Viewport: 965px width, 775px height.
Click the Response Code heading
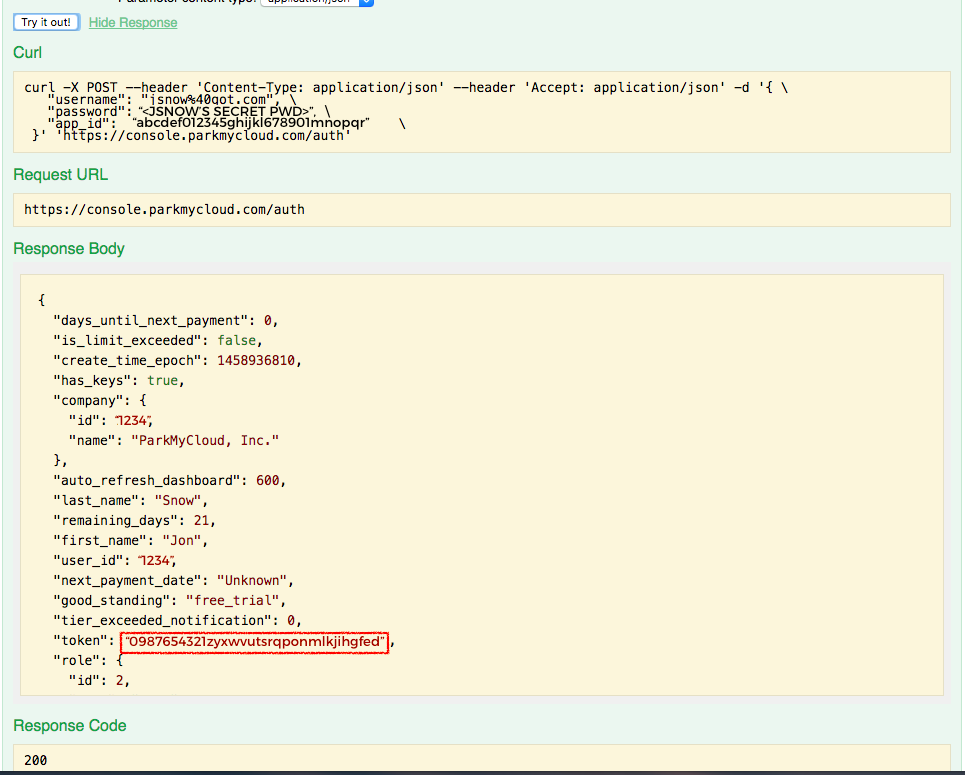tap(70, 726)
